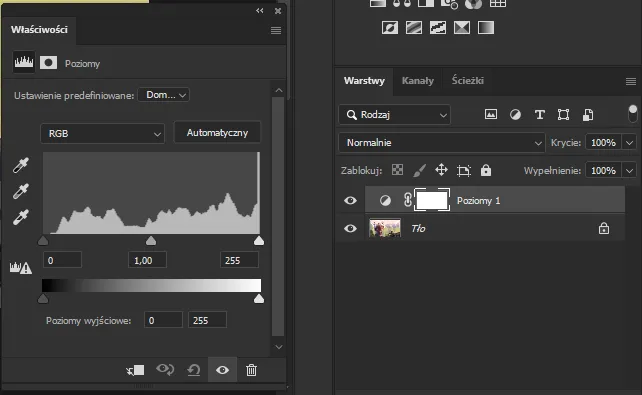
Task: Click the histogram recalculate warning icon
Action: point(20,268)
